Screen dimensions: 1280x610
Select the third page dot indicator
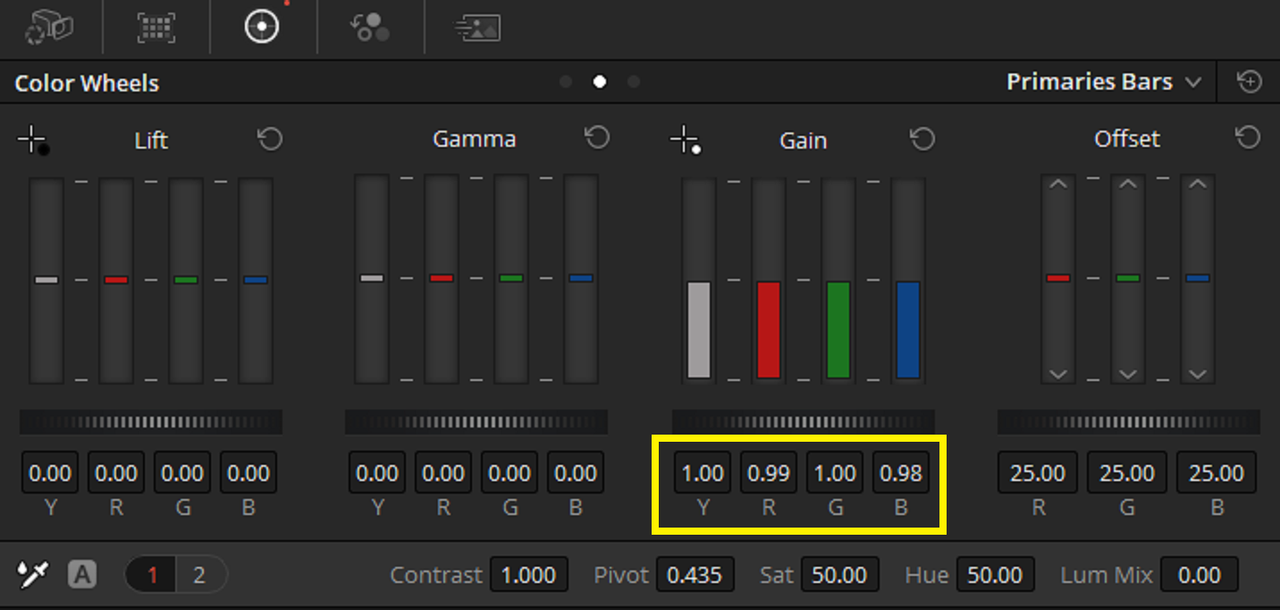pos(633,82)
